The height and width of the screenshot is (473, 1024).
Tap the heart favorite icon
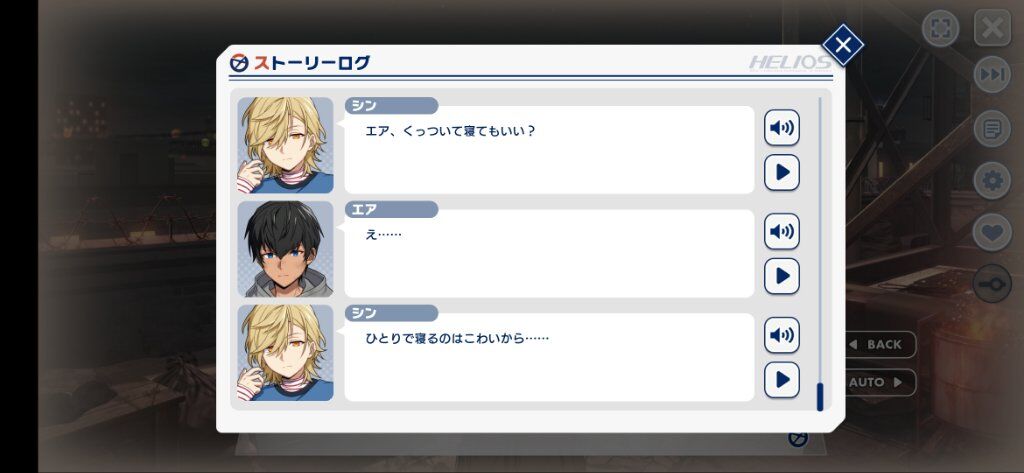pyautogui.click(x=992, y=232)
